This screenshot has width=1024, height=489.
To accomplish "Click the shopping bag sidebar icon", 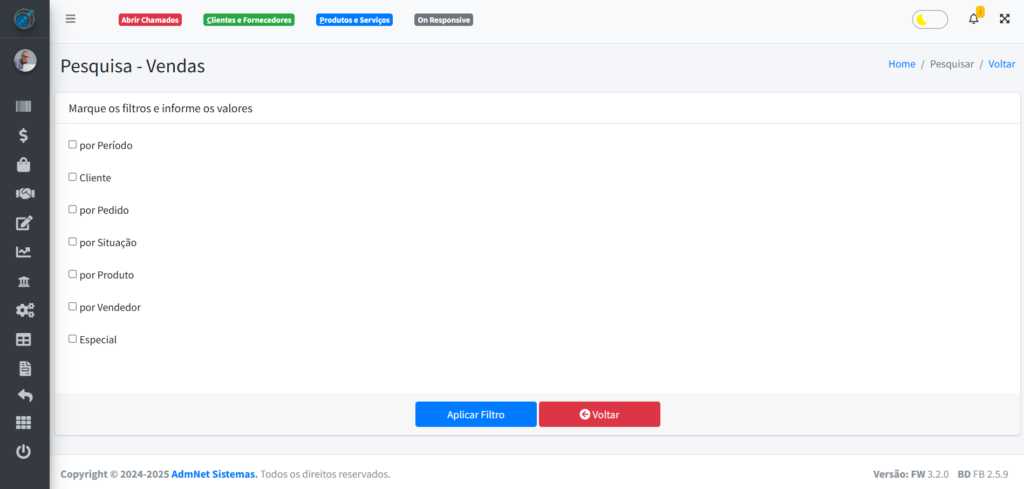I will [24, 164].
